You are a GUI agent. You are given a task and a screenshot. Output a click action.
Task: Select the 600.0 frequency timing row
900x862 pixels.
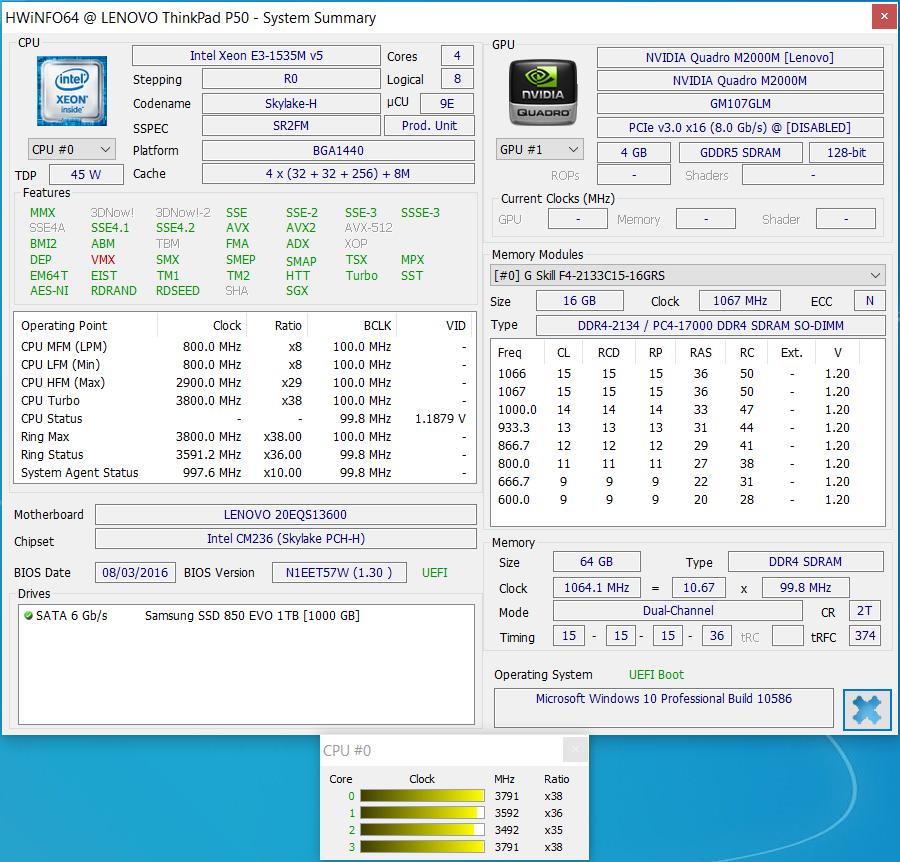[687, 500]
